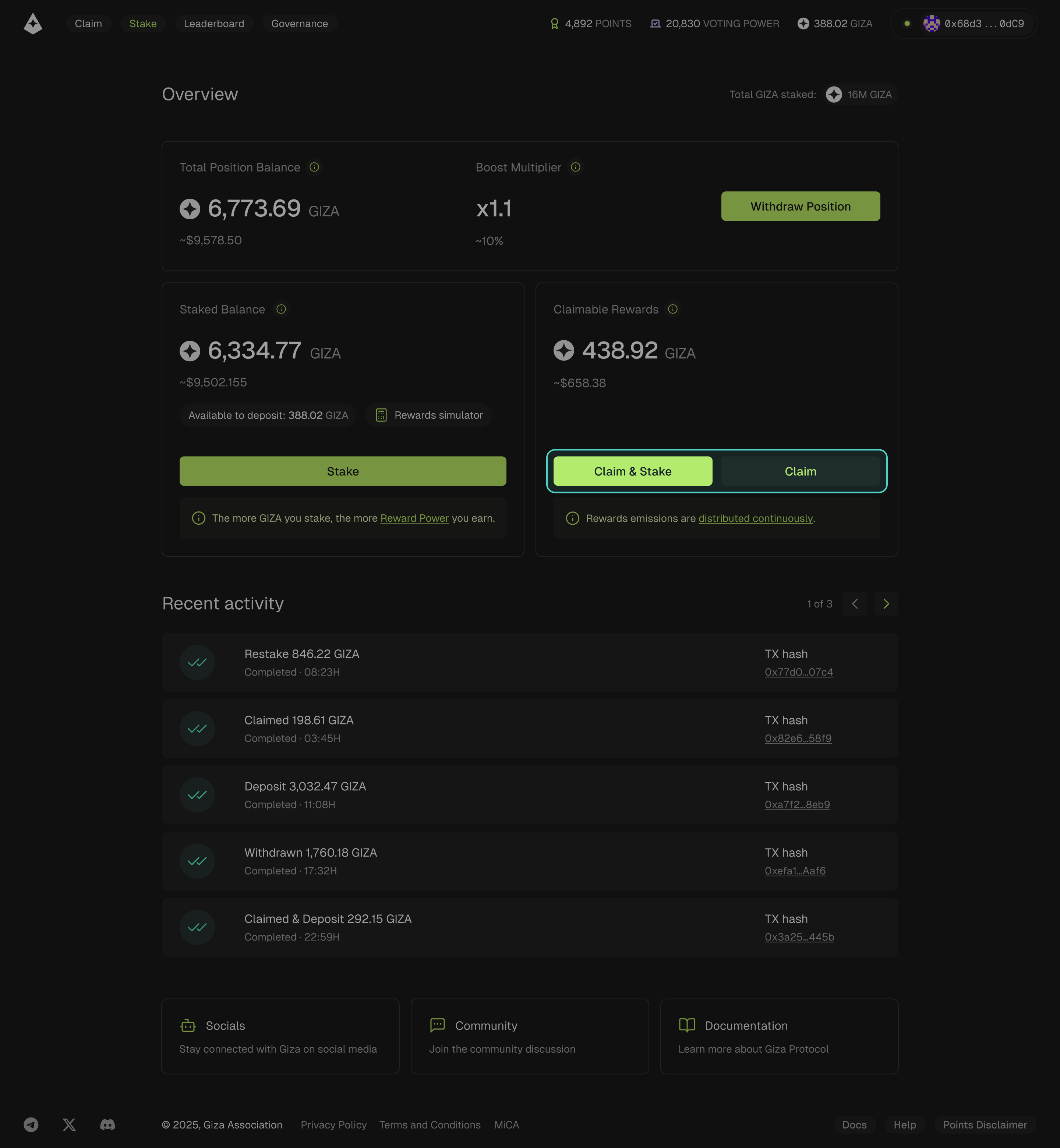
Task: Open the Rewards simulator
Action: [x=428, y=415]
